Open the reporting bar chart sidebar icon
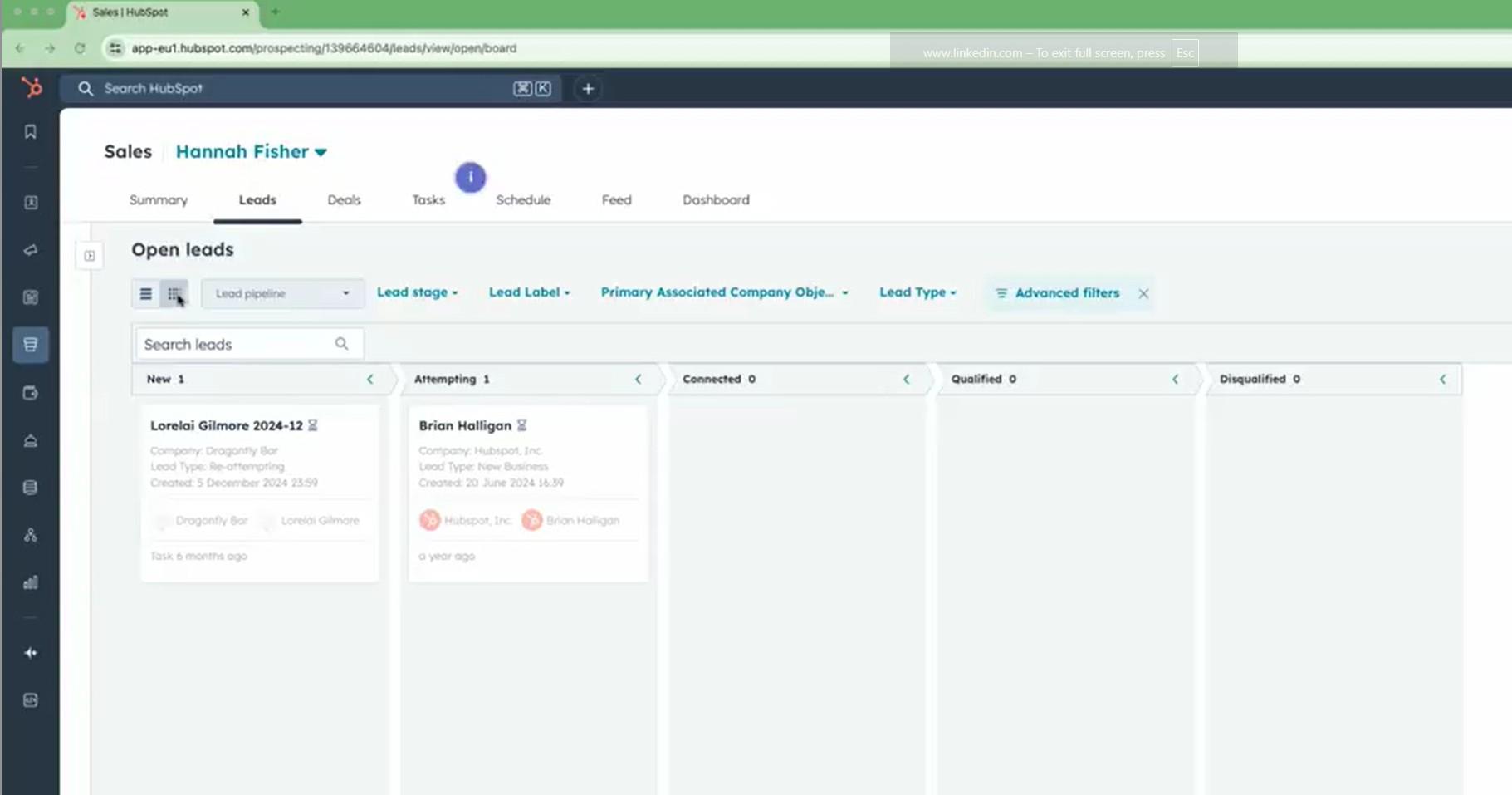Viewport: 1512px width, 795px height. tap(31, 582)
